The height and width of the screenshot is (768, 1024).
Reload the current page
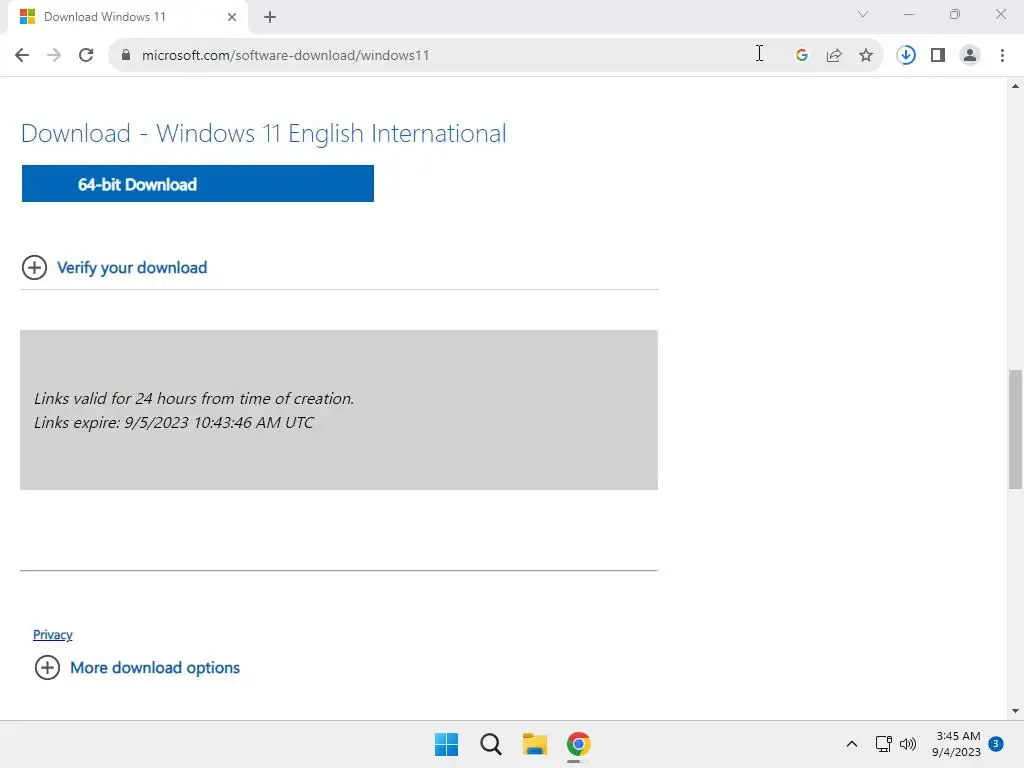(86, 56)
